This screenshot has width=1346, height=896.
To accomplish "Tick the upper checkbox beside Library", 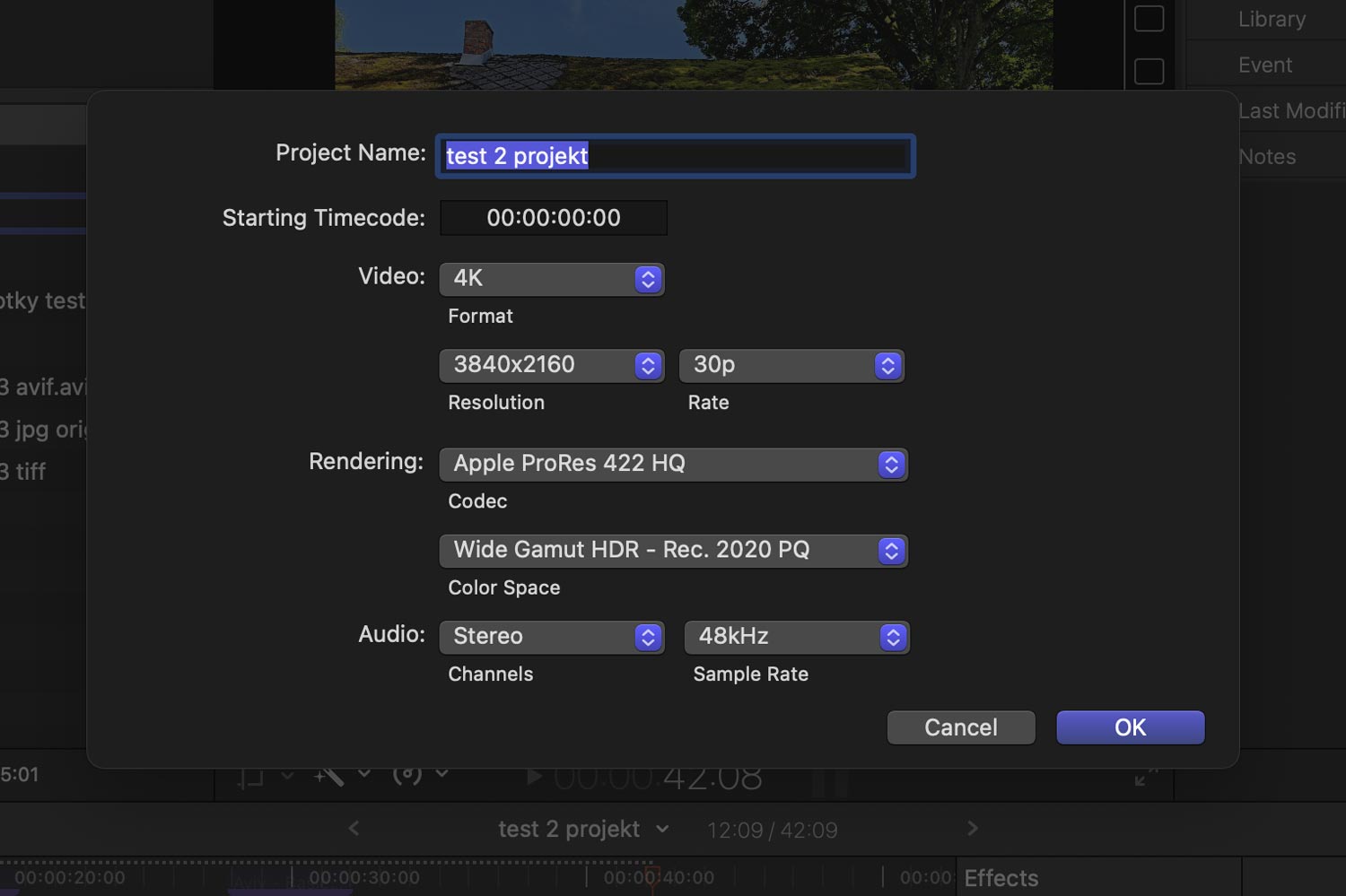I will [x=1149, y=19].
